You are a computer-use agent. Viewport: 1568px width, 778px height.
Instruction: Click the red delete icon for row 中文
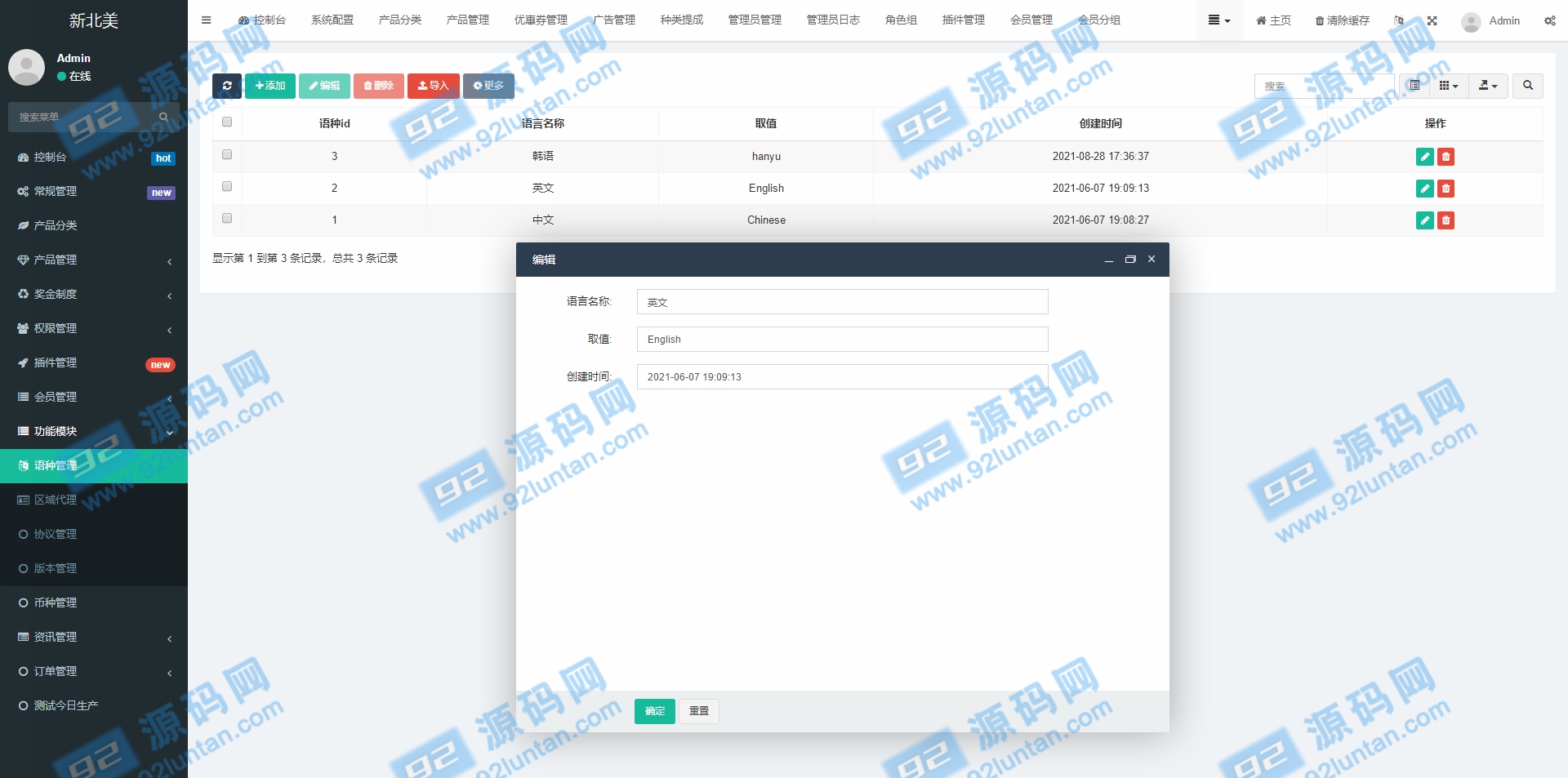(1446, 220)
